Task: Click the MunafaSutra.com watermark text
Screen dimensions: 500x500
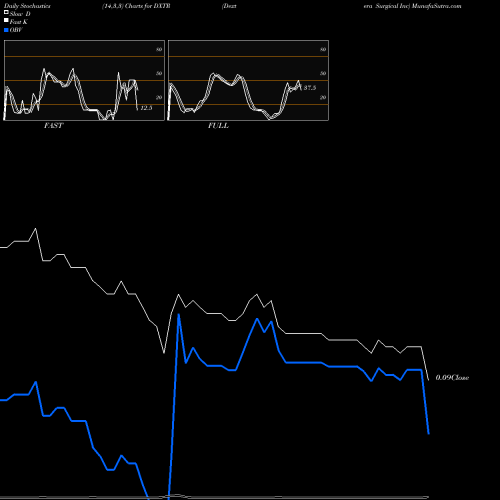Action: coord(436,6)
